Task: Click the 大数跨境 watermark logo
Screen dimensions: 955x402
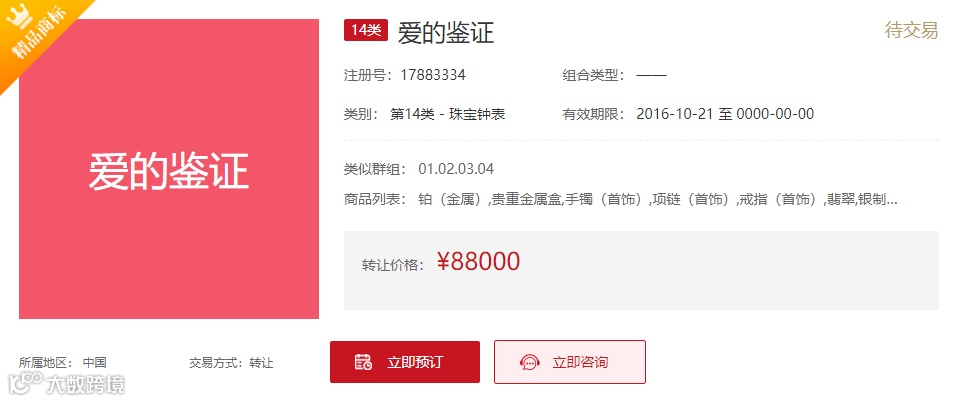Action: tap(66, 384)
